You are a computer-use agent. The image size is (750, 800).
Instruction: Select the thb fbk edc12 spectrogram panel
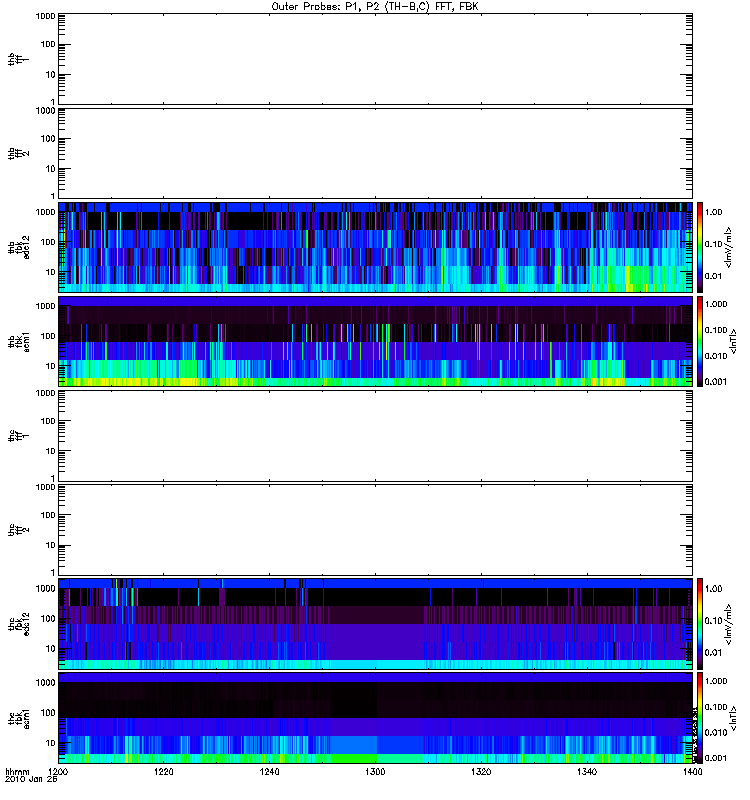coord(375,247)
